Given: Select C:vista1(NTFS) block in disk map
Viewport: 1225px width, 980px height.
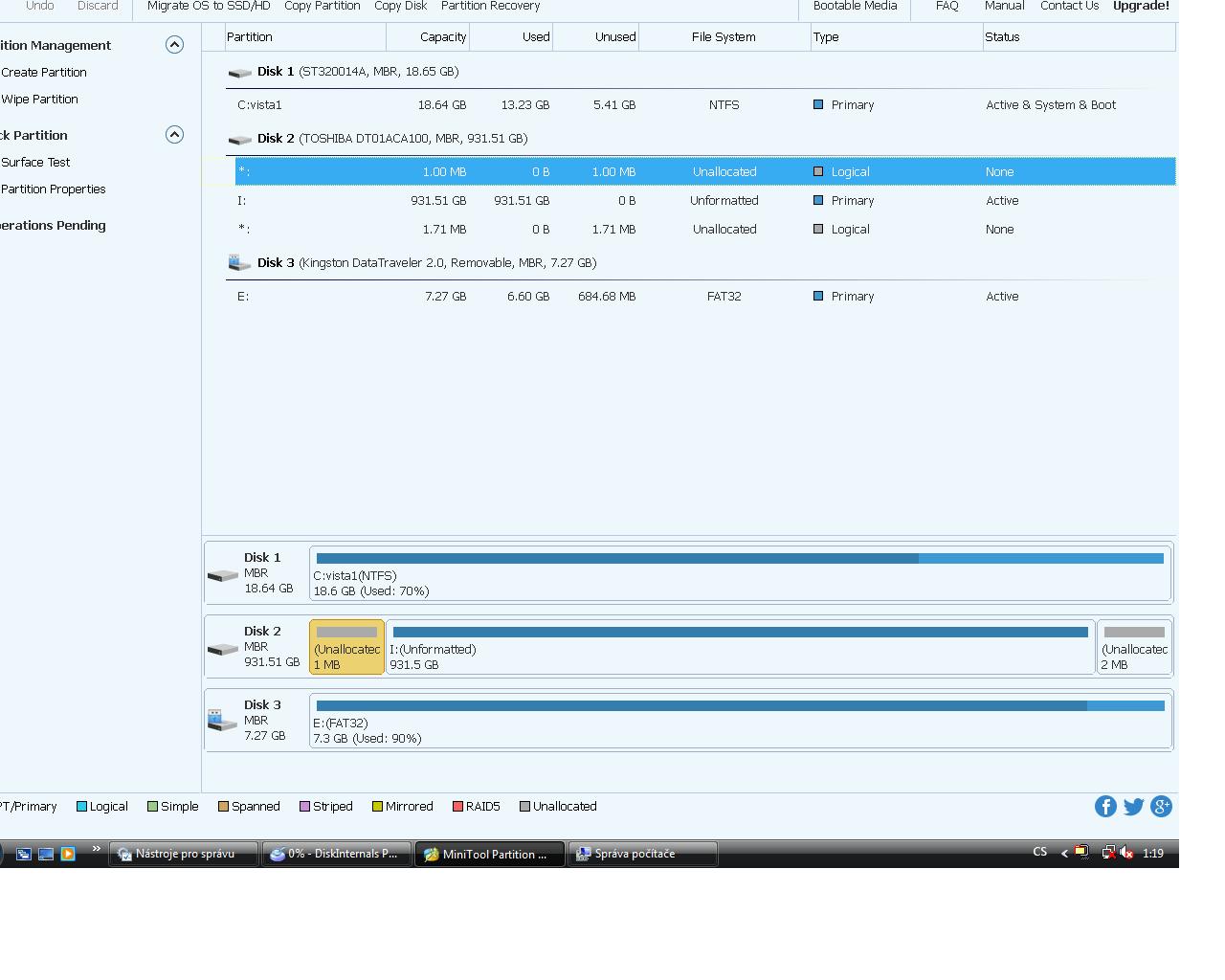Looking at the screenshot, I should (x=740, y=573).
